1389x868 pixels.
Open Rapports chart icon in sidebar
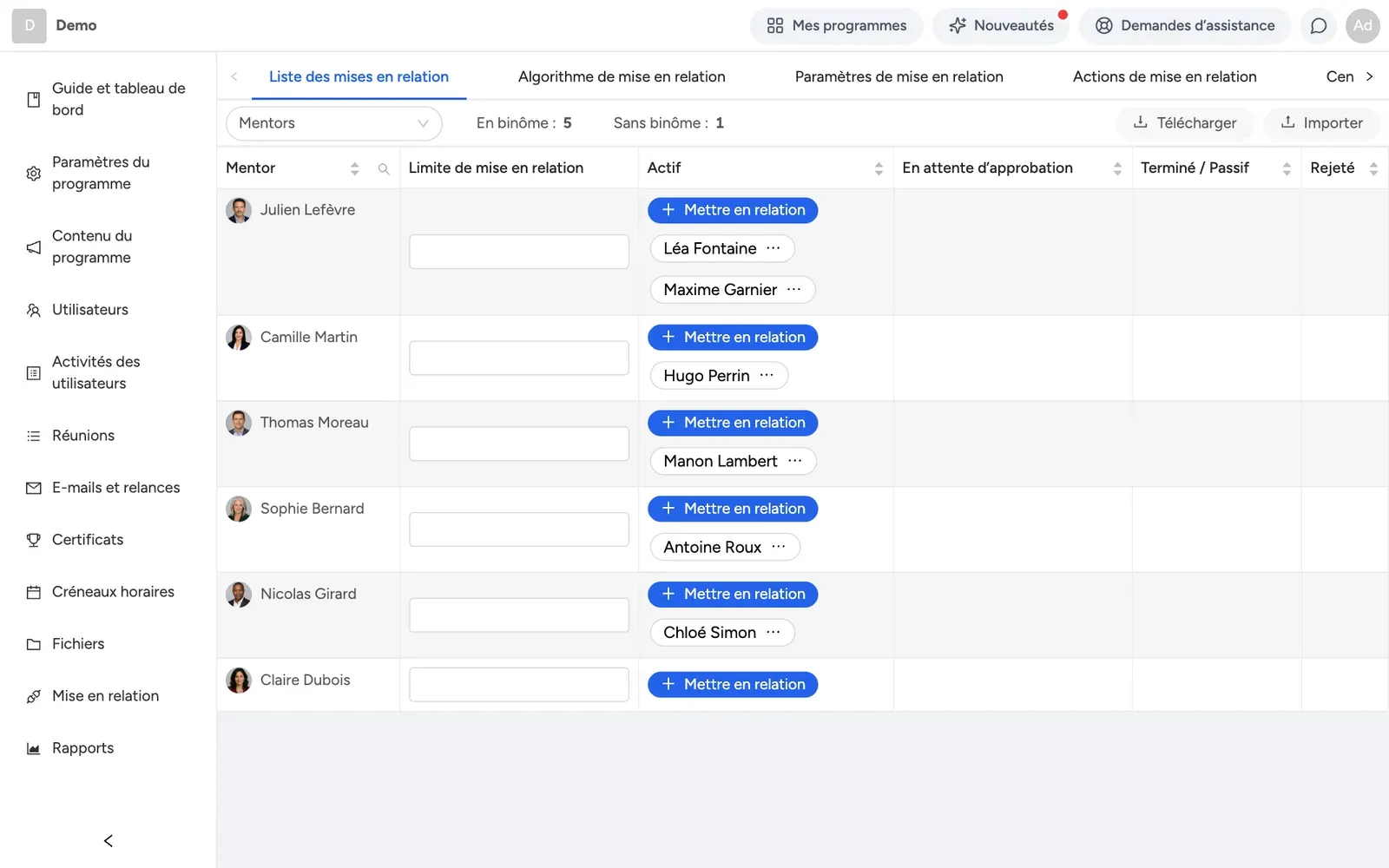(x=34, y=748)
